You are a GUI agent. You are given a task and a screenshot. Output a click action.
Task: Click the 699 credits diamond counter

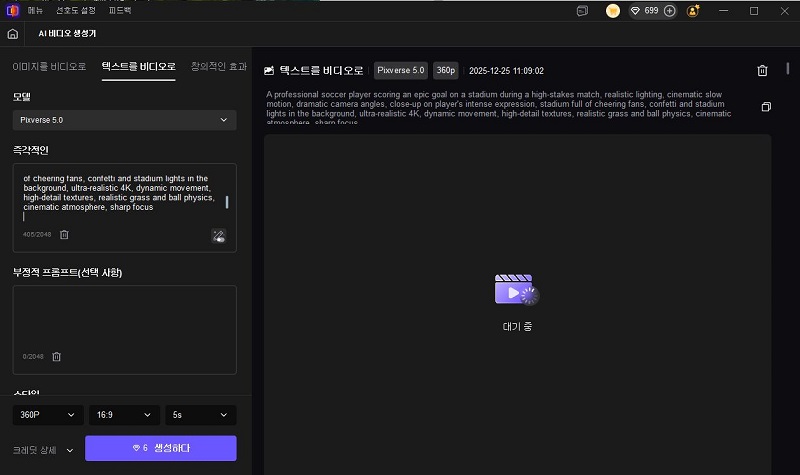[645, 11]
